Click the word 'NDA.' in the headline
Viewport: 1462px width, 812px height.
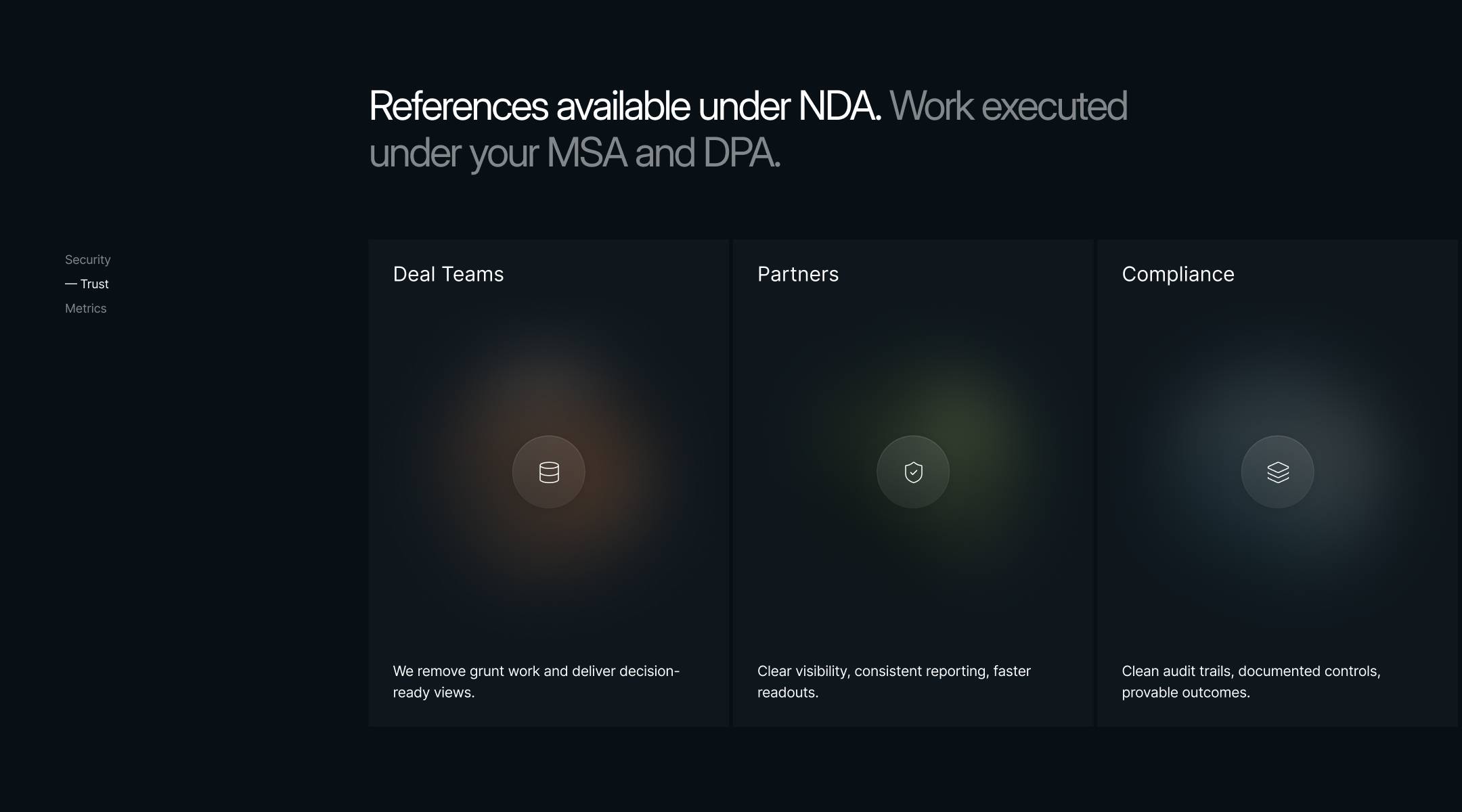click(839, 106)
